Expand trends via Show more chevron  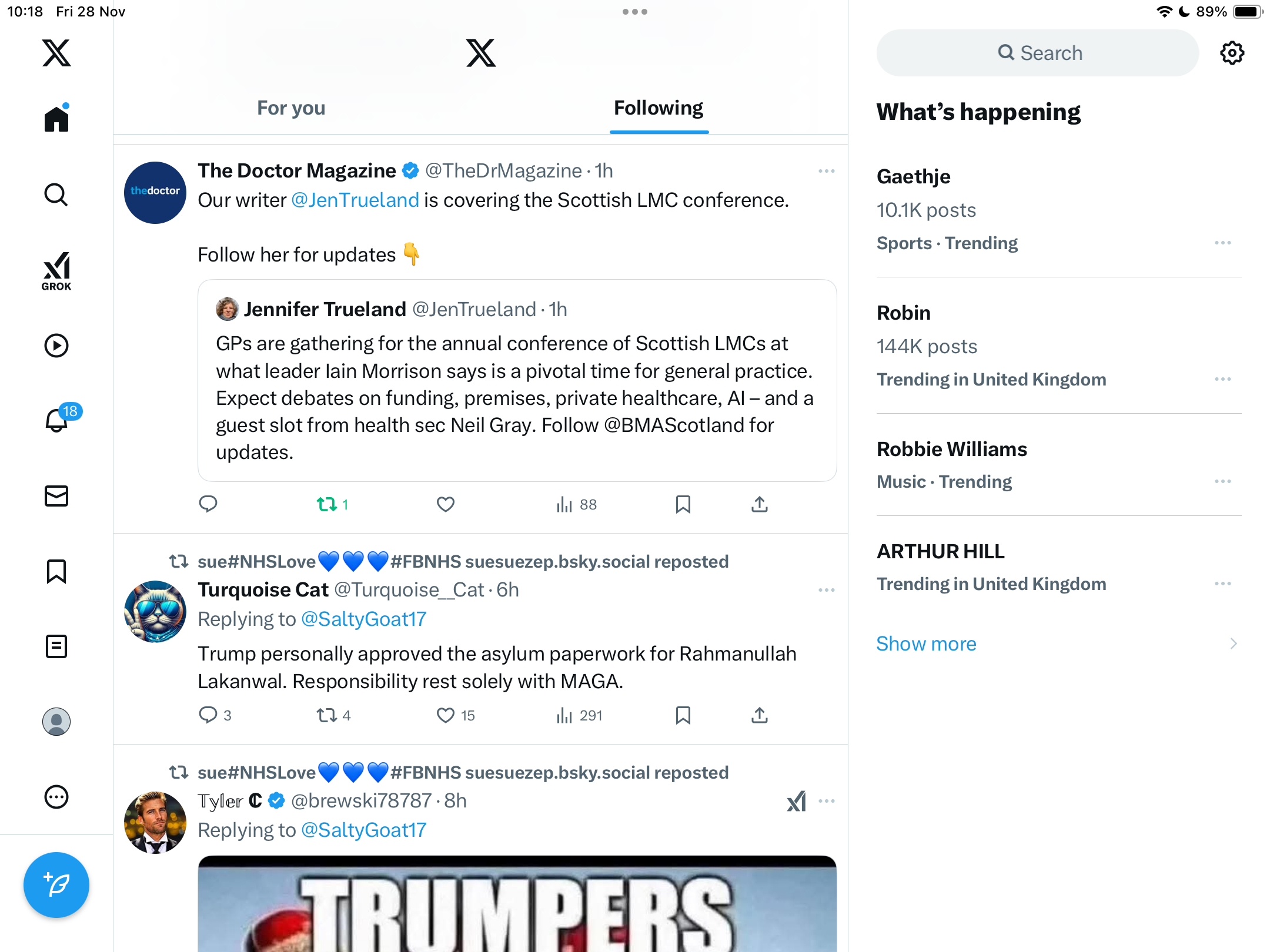click(1234, 643)
